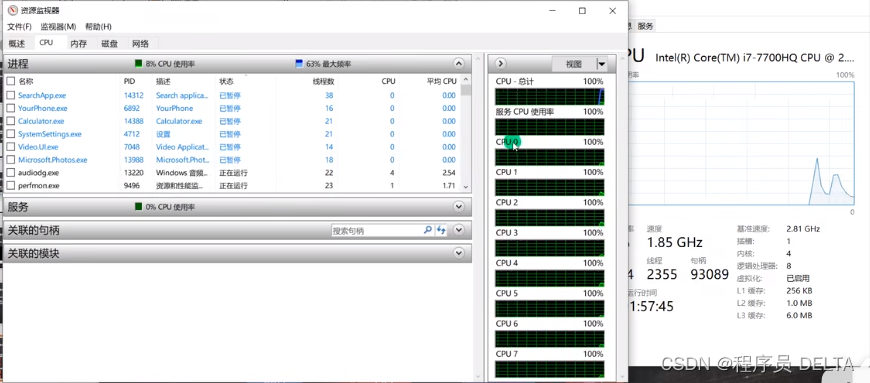Switch to the 内存 tab
This screenshot has height=383, width=870.
[79, 44]
